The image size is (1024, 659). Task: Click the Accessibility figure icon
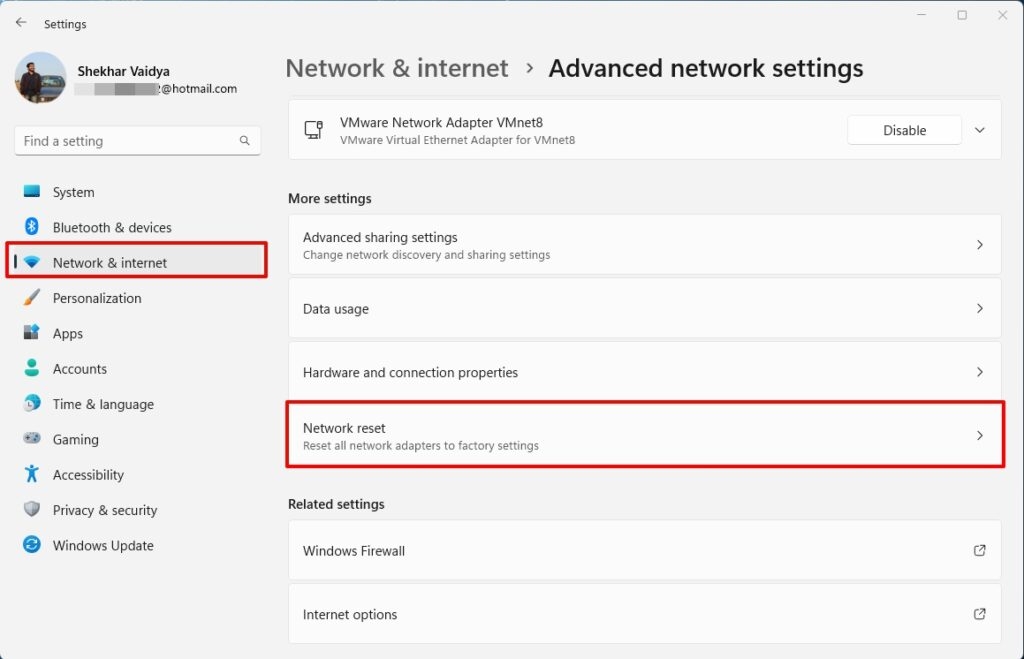[31, 474]
